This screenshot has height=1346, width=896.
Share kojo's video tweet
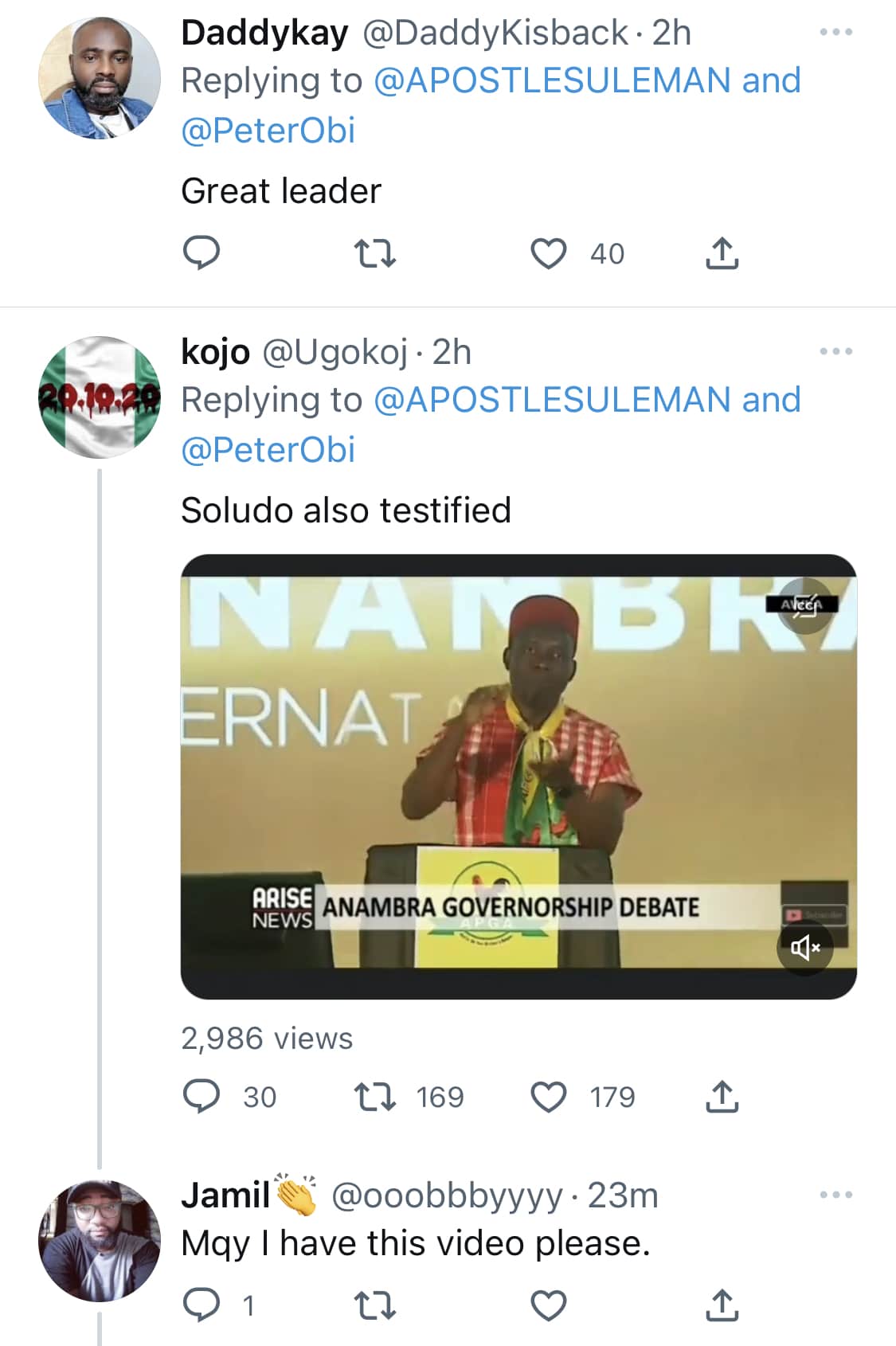tap(722, 1098)
